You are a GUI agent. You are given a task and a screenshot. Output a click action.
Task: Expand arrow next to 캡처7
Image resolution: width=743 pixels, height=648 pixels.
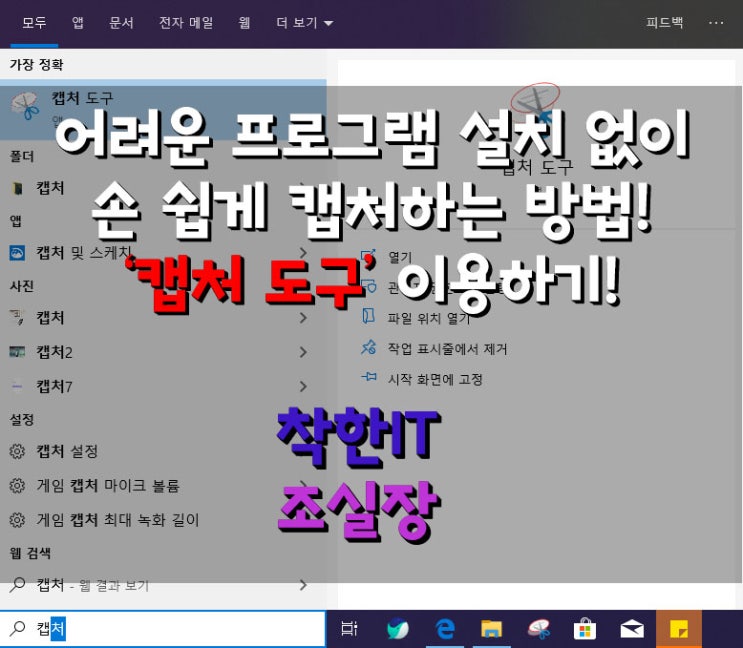303,387
